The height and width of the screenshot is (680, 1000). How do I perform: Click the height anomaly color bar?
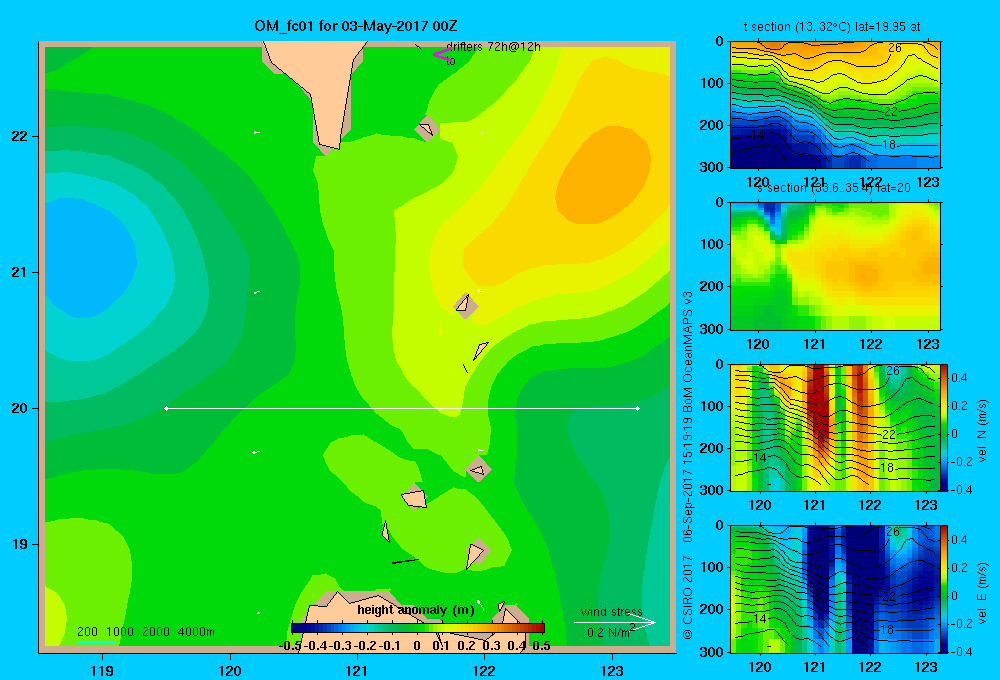[x=418, y=628]
